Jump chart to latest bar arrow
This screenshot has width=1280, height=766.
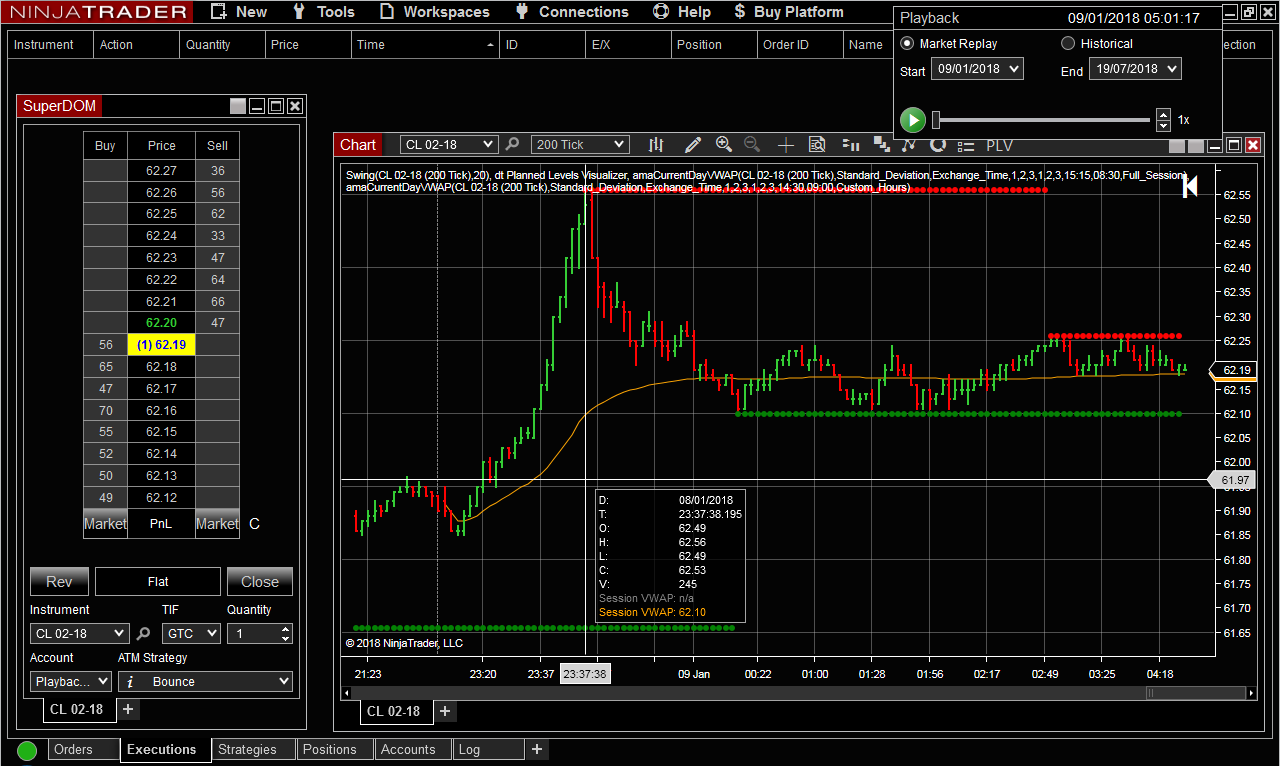pyautogui.click(x=1190, y=186)
